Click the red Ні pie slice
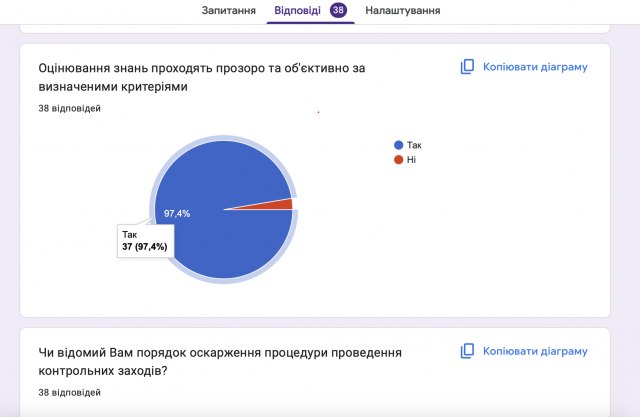Screen dimensions: 640x417 (x=276, y=205)
